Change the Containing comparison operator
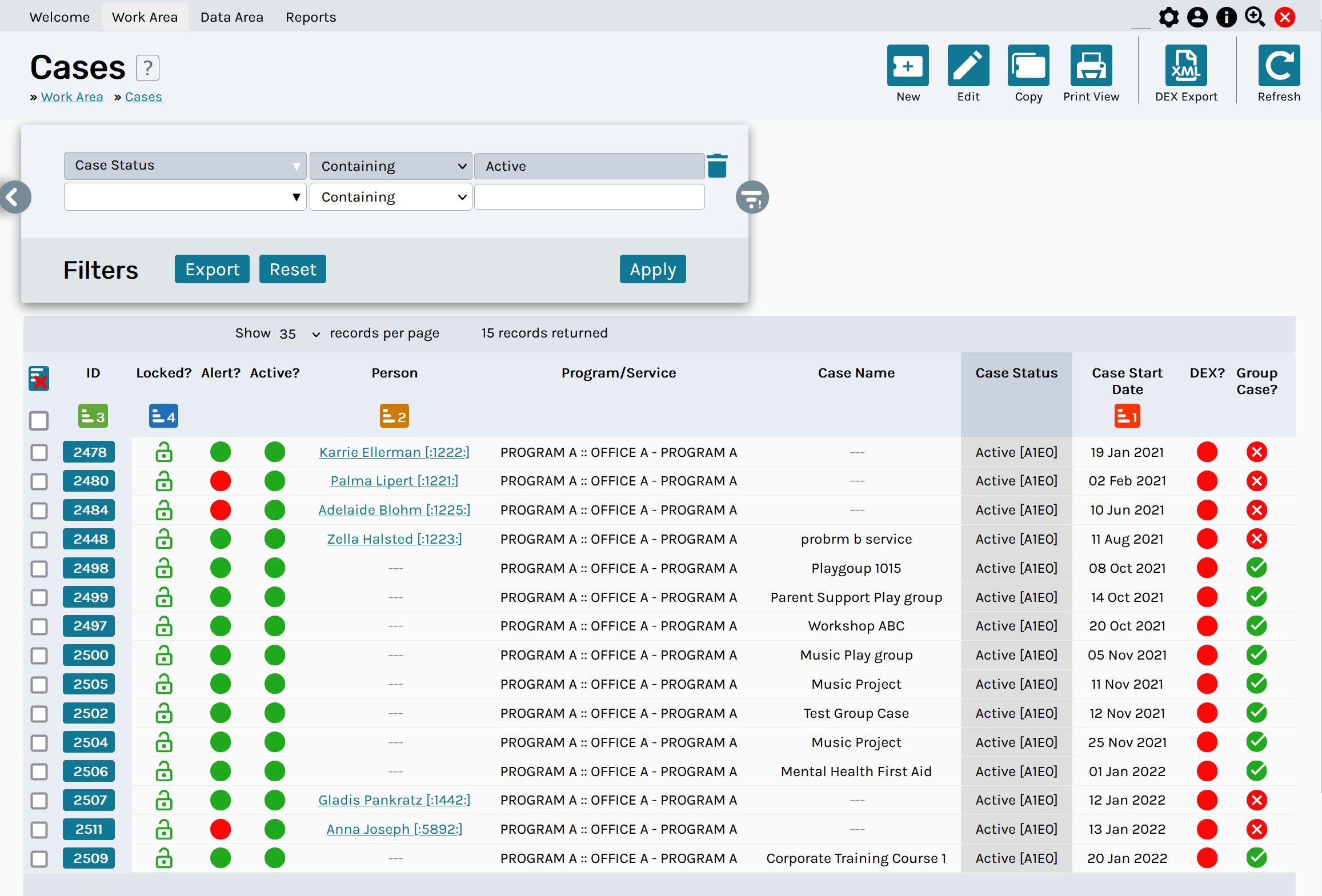The image size is (1322, 896). pyautogui.click(x=391, y=166)
